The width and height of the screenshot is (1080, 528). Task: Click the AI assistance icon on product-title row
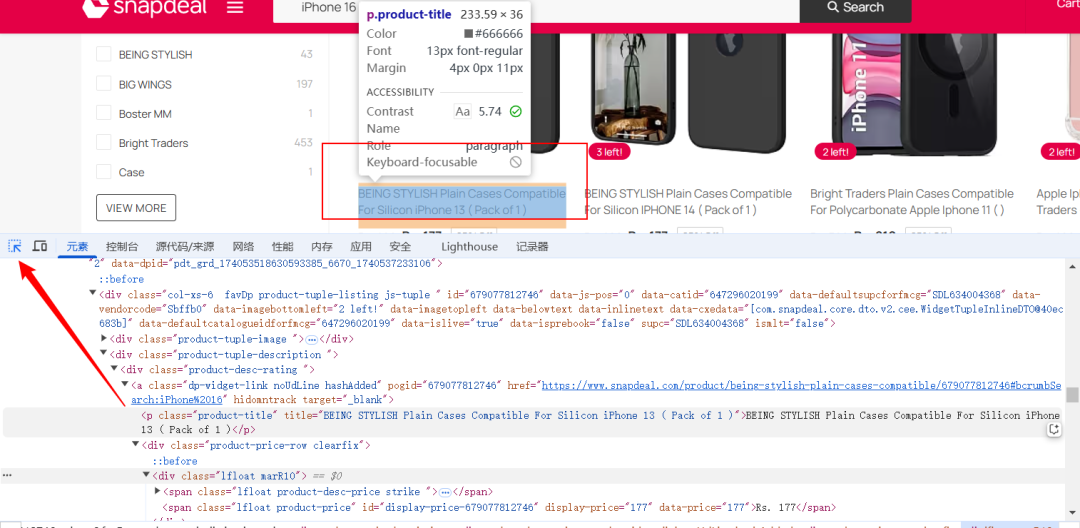[1053, 430]
